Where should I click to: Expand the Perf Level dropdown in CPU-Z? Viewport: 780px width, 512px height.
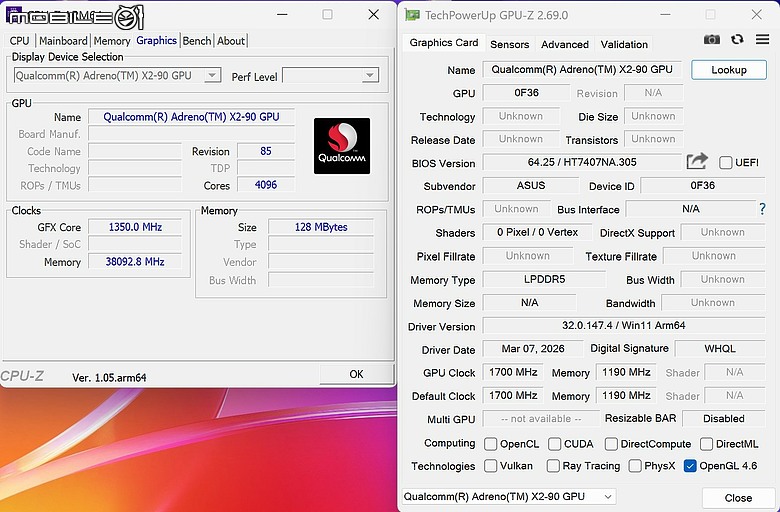click(x=330, y=76)
